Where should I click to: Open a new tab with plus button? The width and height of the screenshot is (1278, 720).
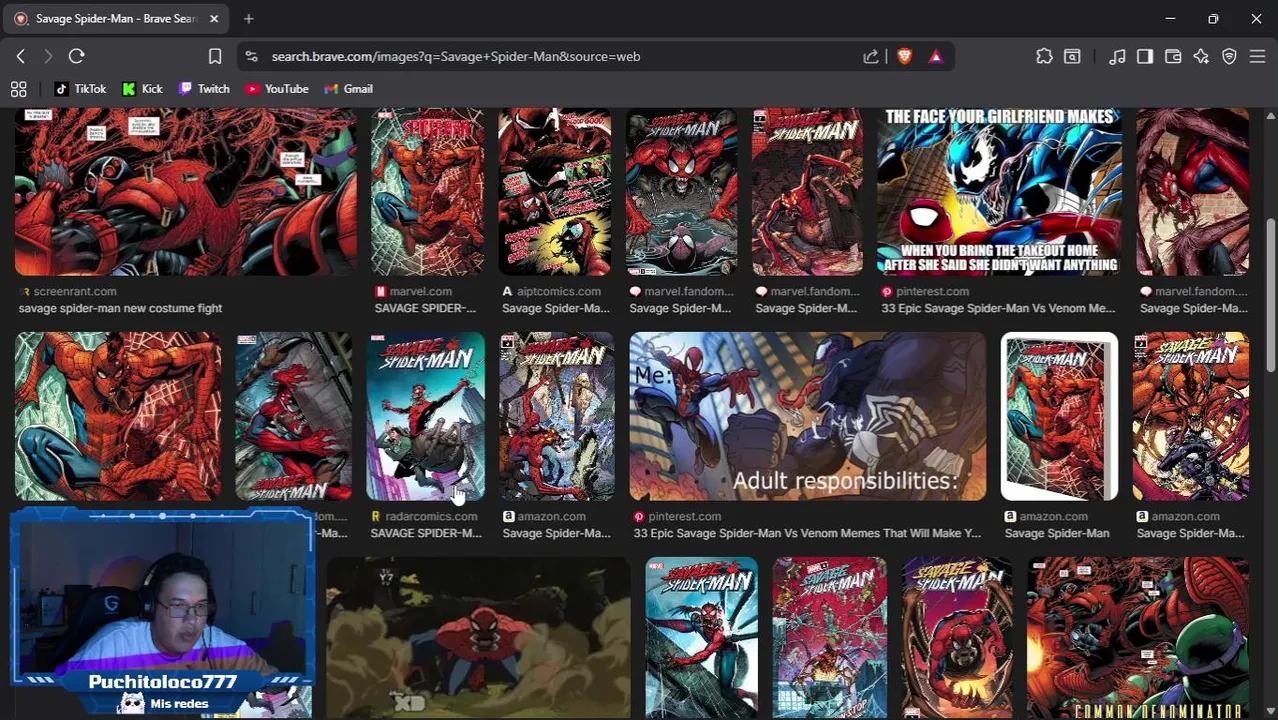(x=249, y=18)
